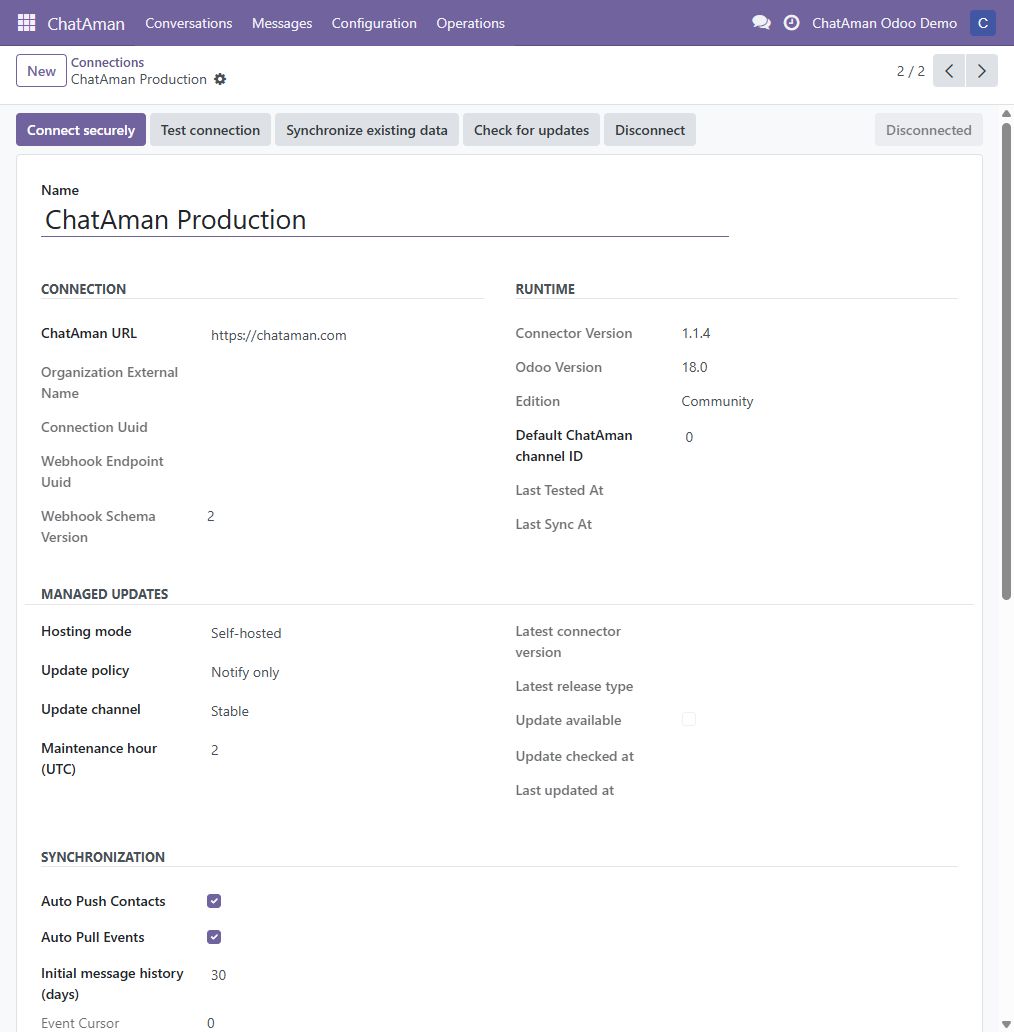This screenshot has height=1032, width=1014.
Task: Open the user avatar C menu
Action: tap(982, 23)
